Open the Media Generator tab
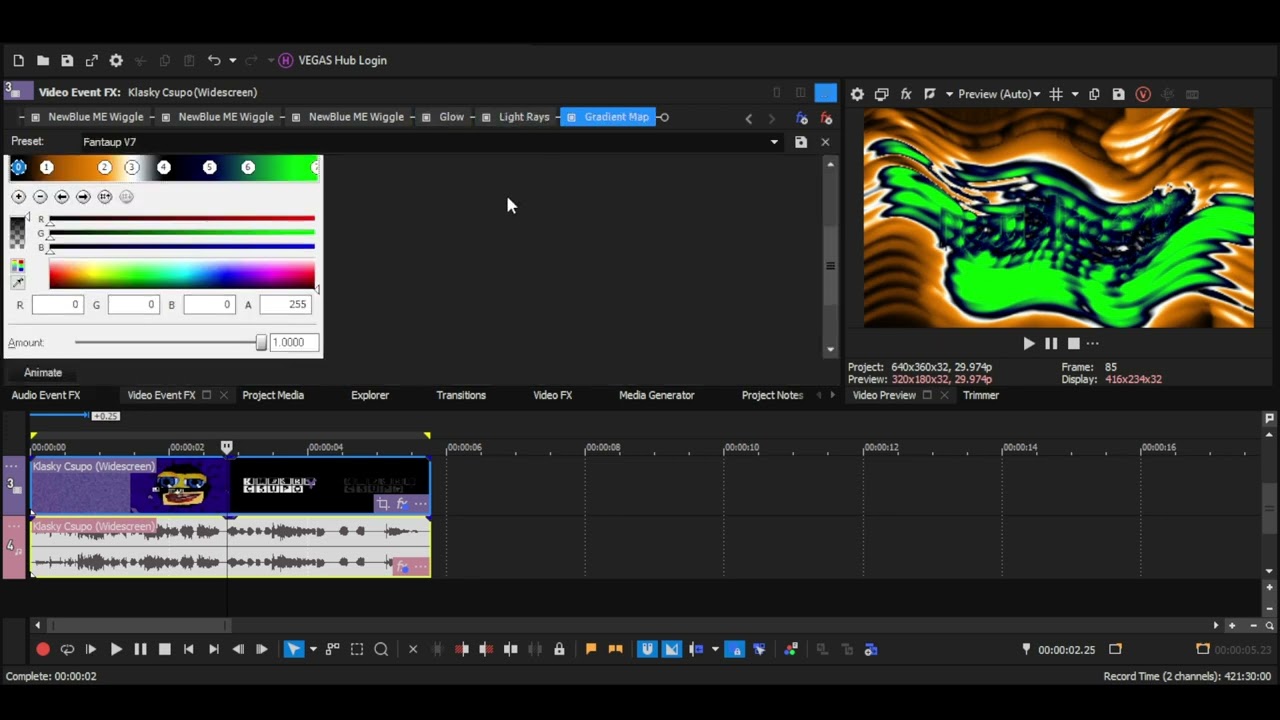The image size is (1280, 720). coord(656,395)
